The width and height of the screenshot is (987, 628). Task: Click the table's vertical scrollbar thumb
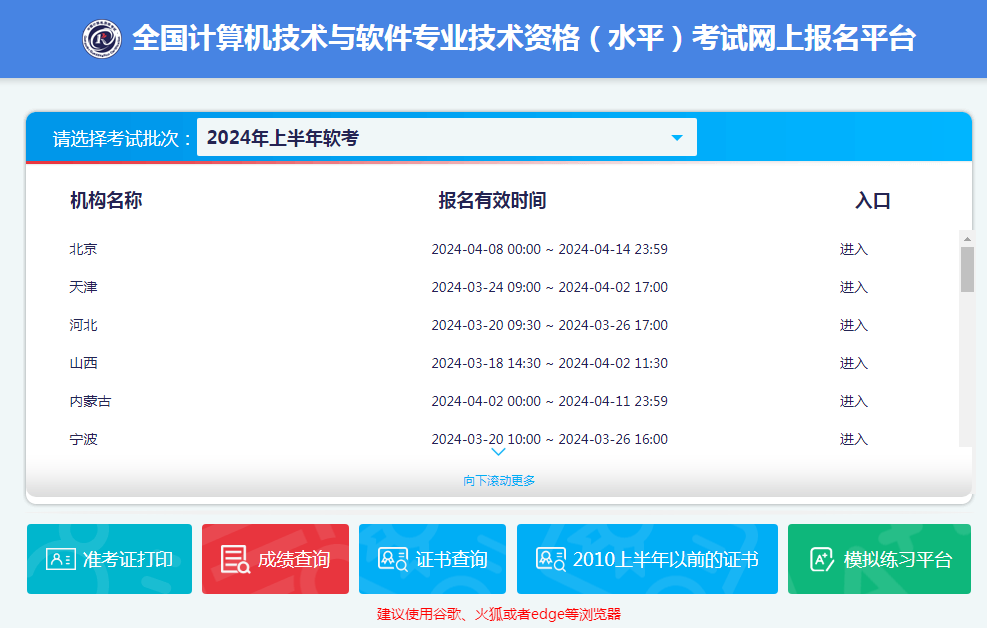tap(967, 269)
